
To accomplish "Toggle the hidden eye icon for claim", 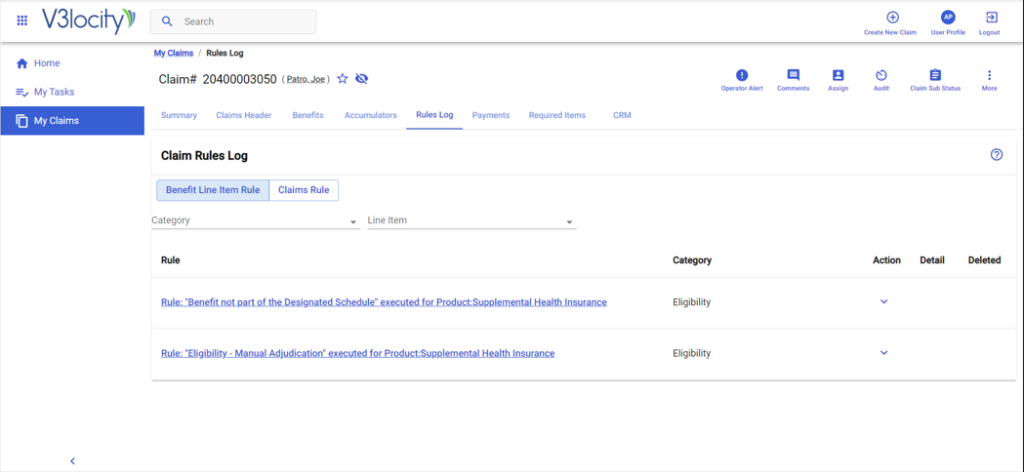I will tap(362, 79).
